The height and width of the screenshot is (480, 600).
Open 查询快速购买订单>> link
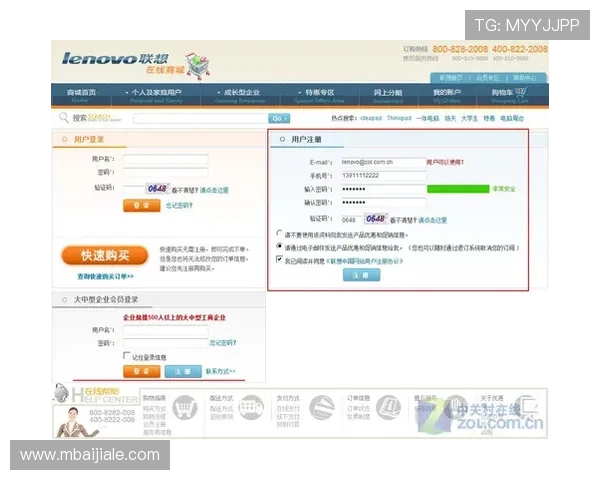click(x=106, y=276)
